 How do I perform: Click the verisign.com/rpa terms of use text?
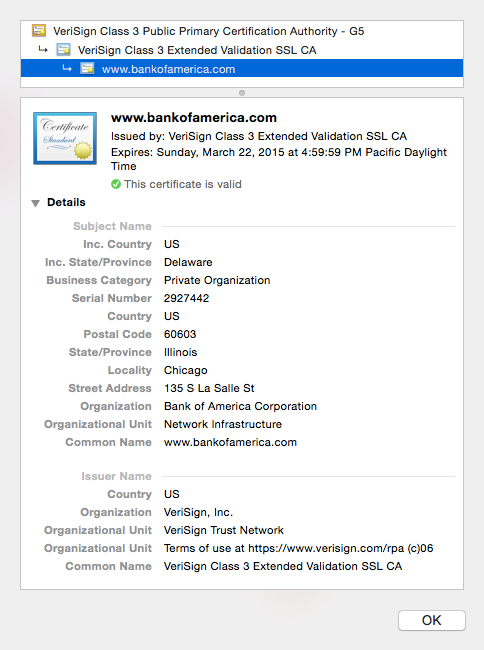point(298,548)
